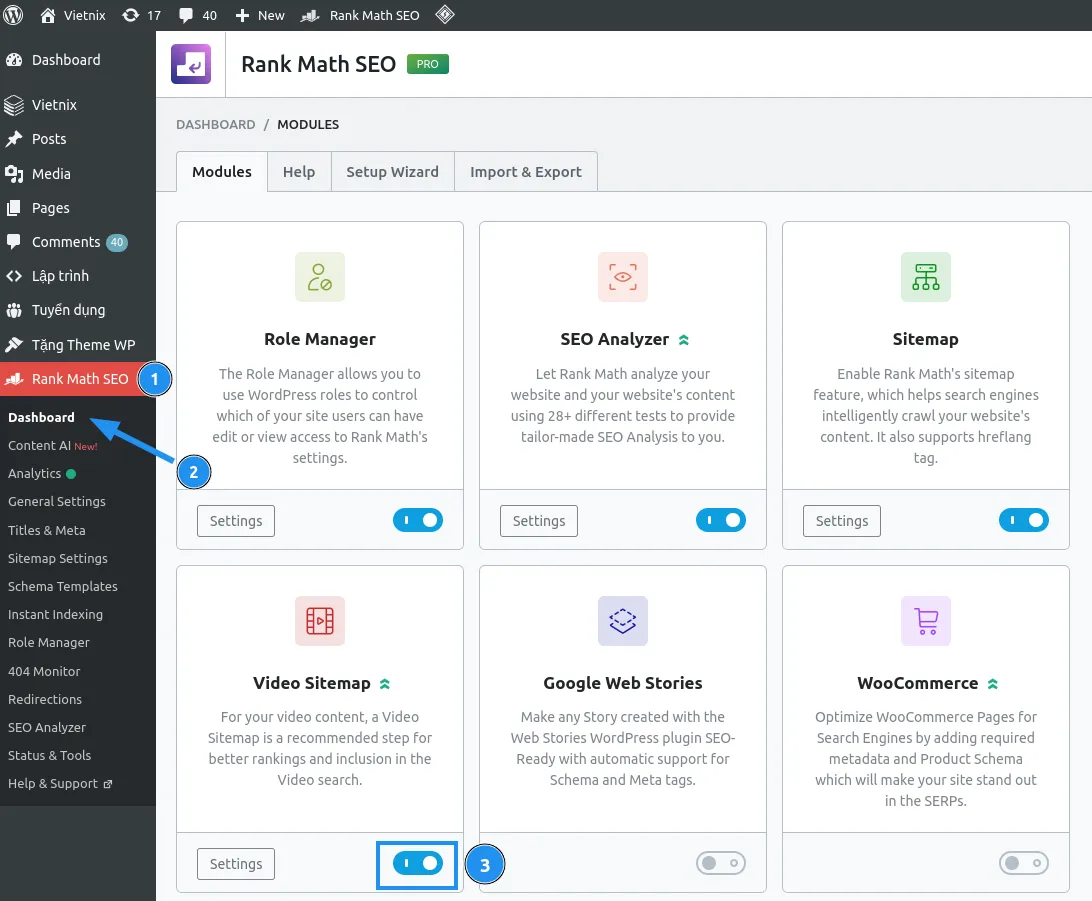Viewport: 1092px width, 901px height.
Task: Click the Vietnix layers icon in sidebar
Action: pyautogui.click(x=14, y=105)
